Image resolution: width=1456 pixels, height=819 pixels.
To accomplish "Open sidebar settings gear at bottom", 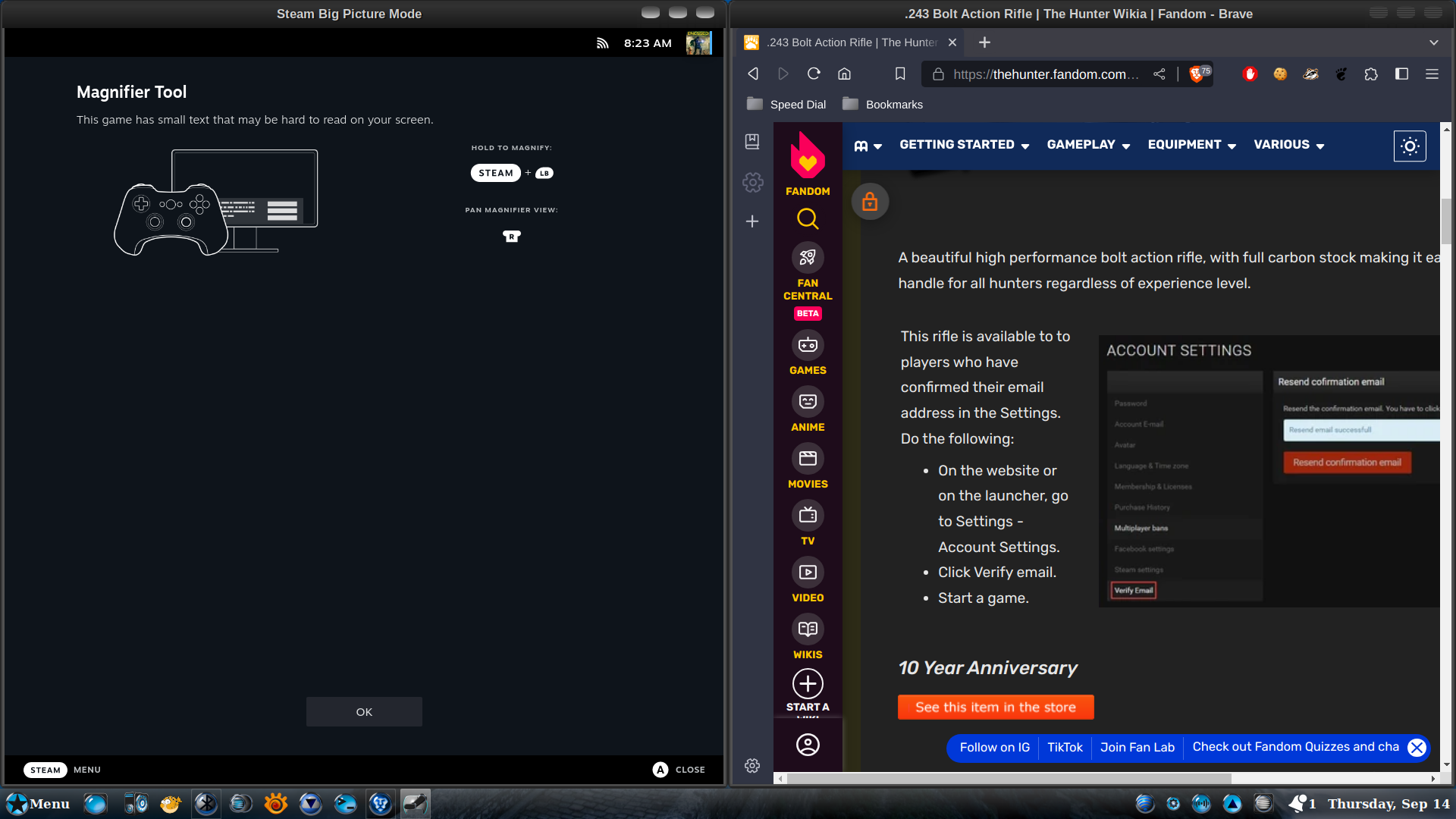I will [x=752, y=766].
